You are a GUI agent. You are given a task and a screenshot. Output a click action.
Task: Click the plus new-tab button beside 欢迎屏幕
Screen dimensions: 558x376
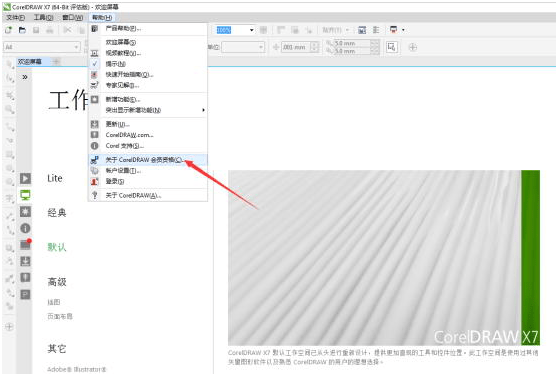56,62
